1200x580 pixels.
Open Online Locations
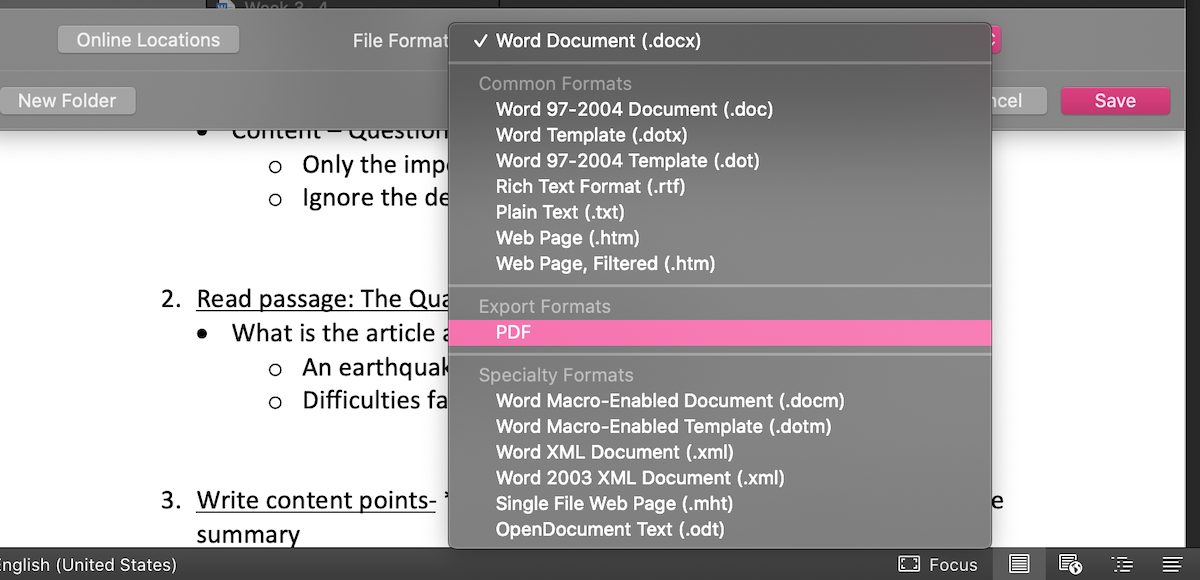148,40
